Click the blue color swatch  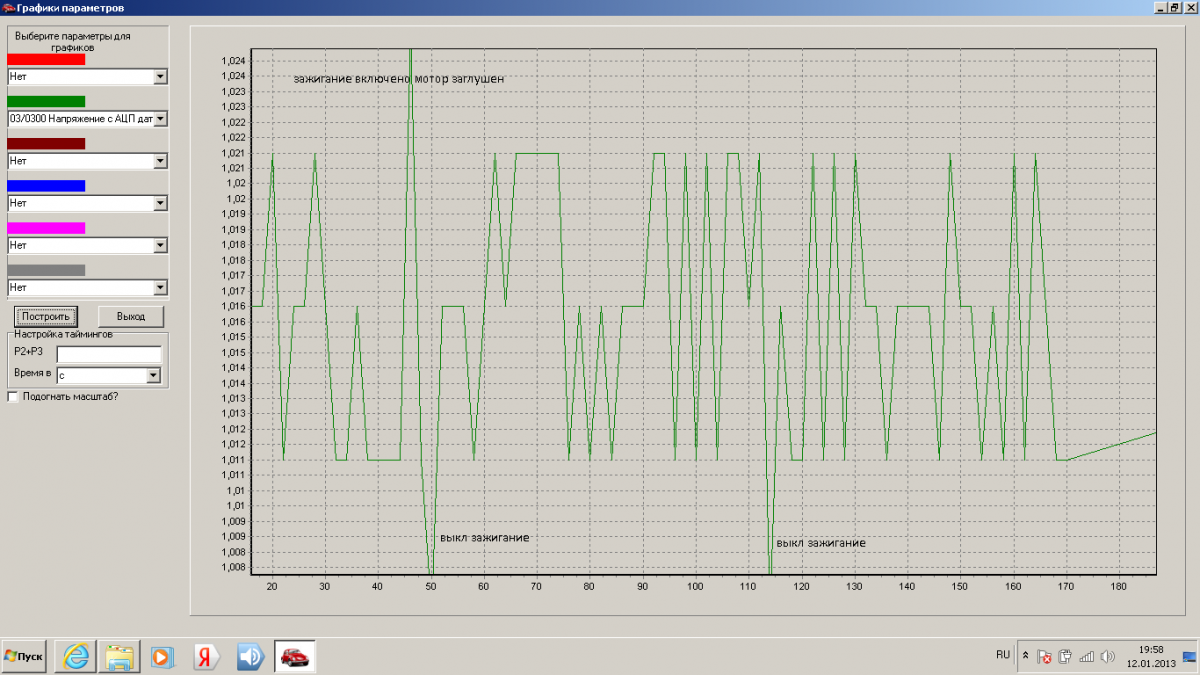point(46,185)
